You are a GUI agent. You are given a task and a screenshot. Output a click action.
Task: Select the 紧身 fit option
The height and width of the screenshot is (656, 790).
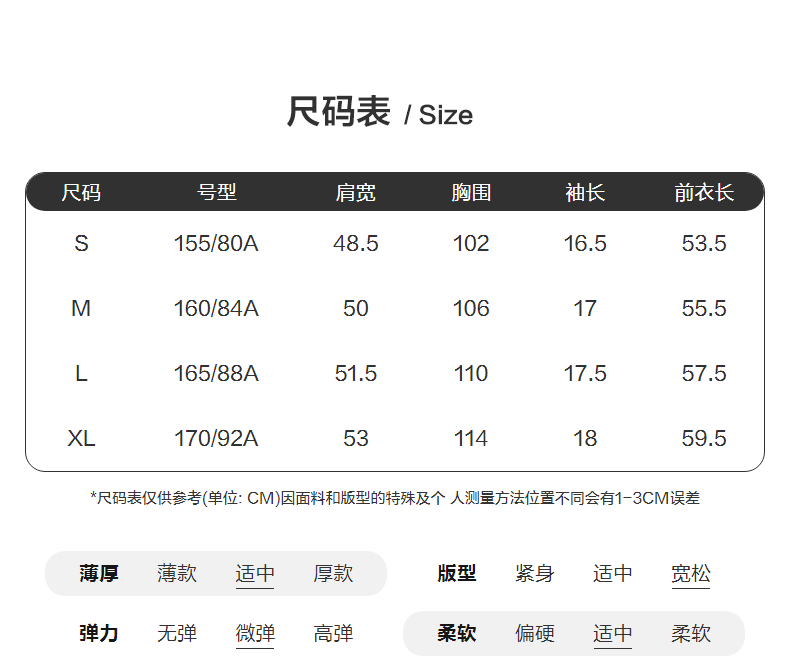[x=535, y=574]
